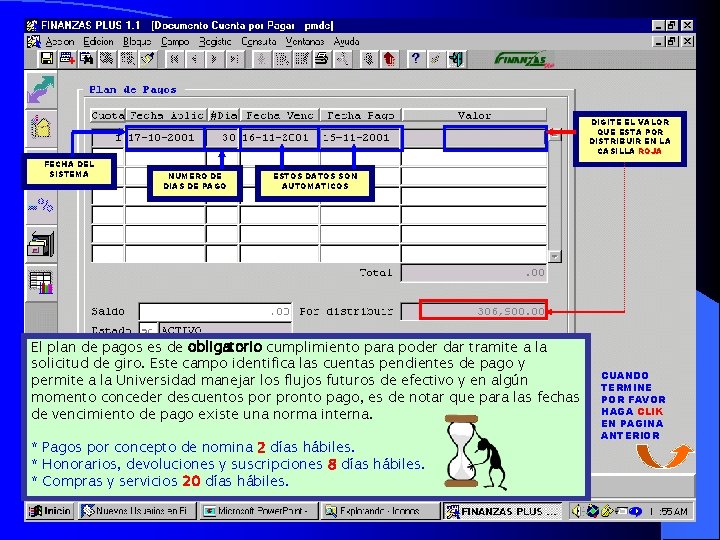Click the Cuota cell showing 1
720x540 pixels.
coord(108,138)
